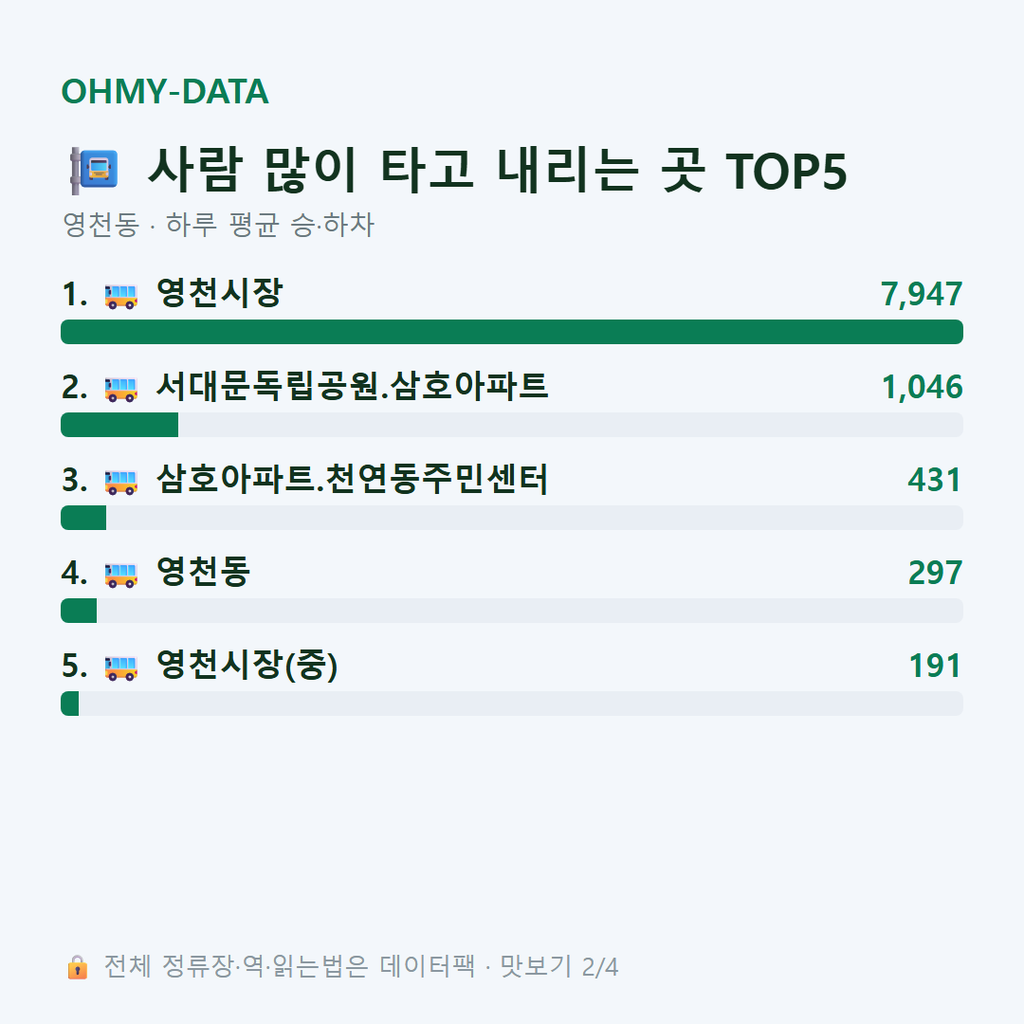Screen dimensions: 1024x1024
Task: Select the 영천동 stop name
Action: 203,572
